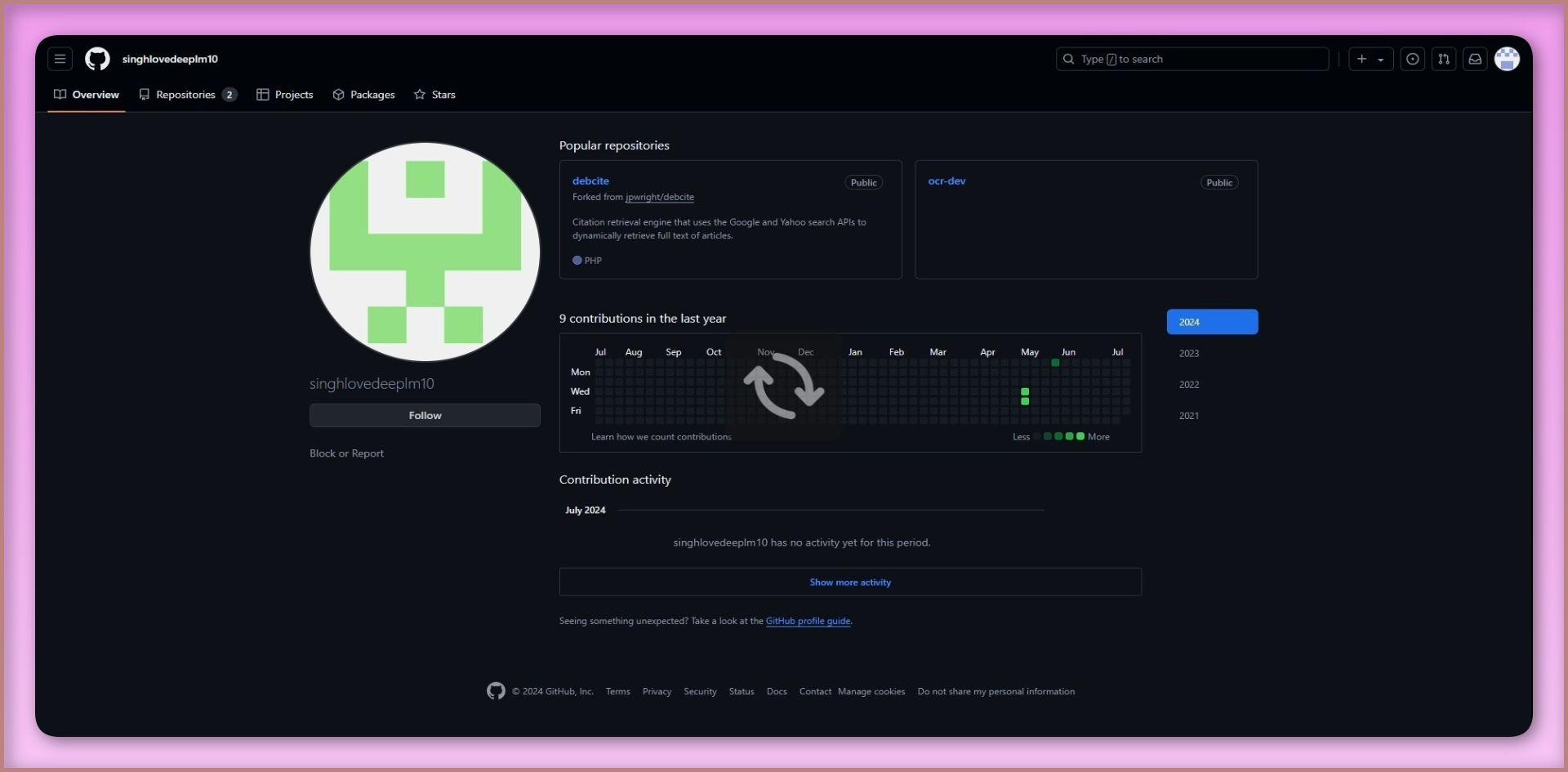Image resolution: width=1568 pixels, height=772 pixels.
Task: Click the search magnifier icon
Action: coord(1068,59)
